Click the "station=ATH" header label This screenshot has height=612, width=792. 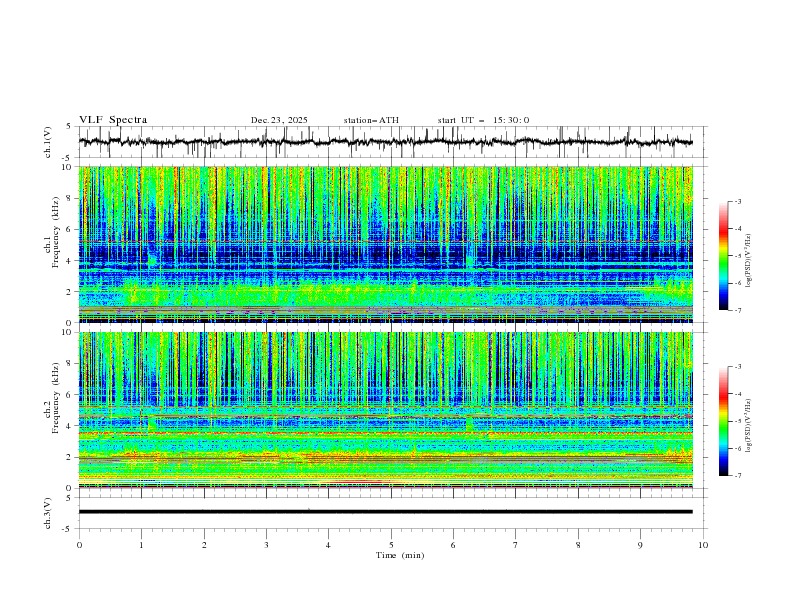pyautogui.click(x=371, y=120)
